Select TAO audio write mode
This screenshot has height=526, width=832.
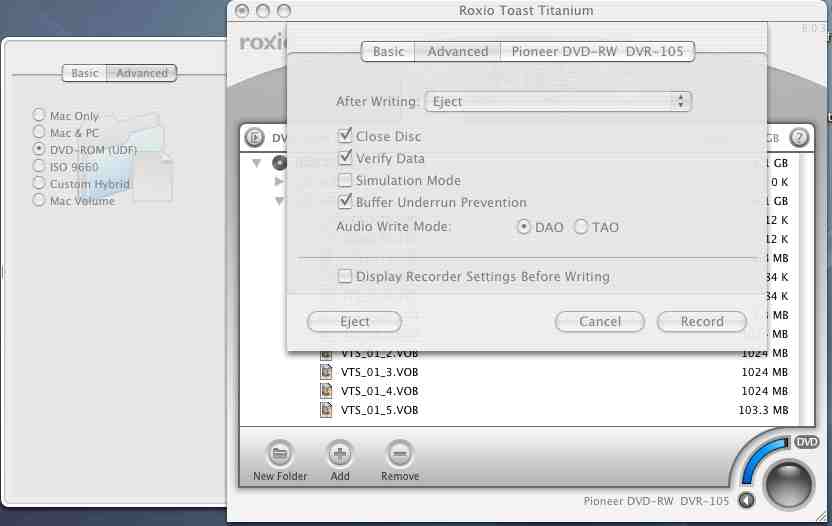click(581, 227)
